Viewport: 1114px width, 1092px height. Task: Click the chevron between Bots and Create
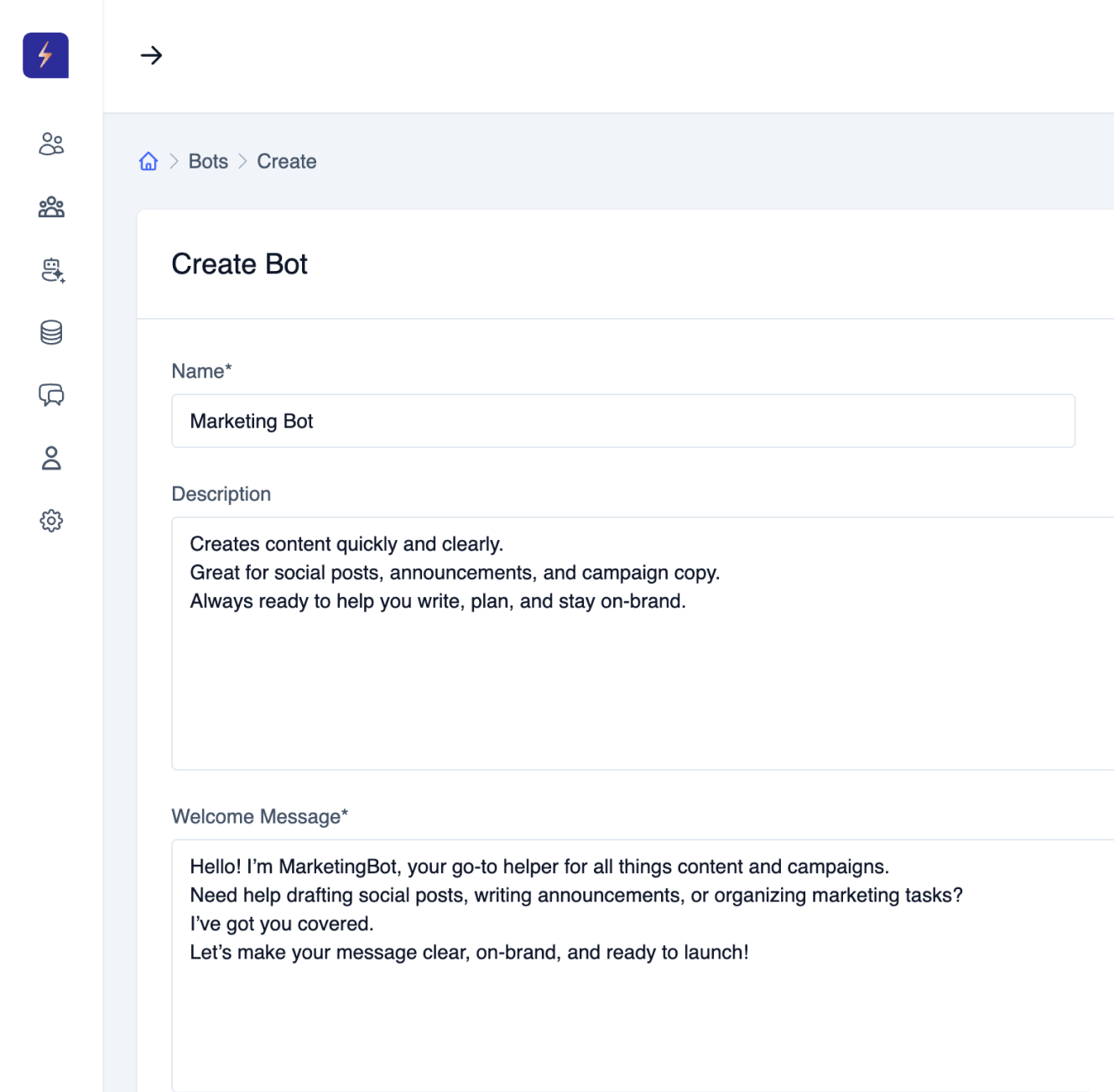click(242, 161)
